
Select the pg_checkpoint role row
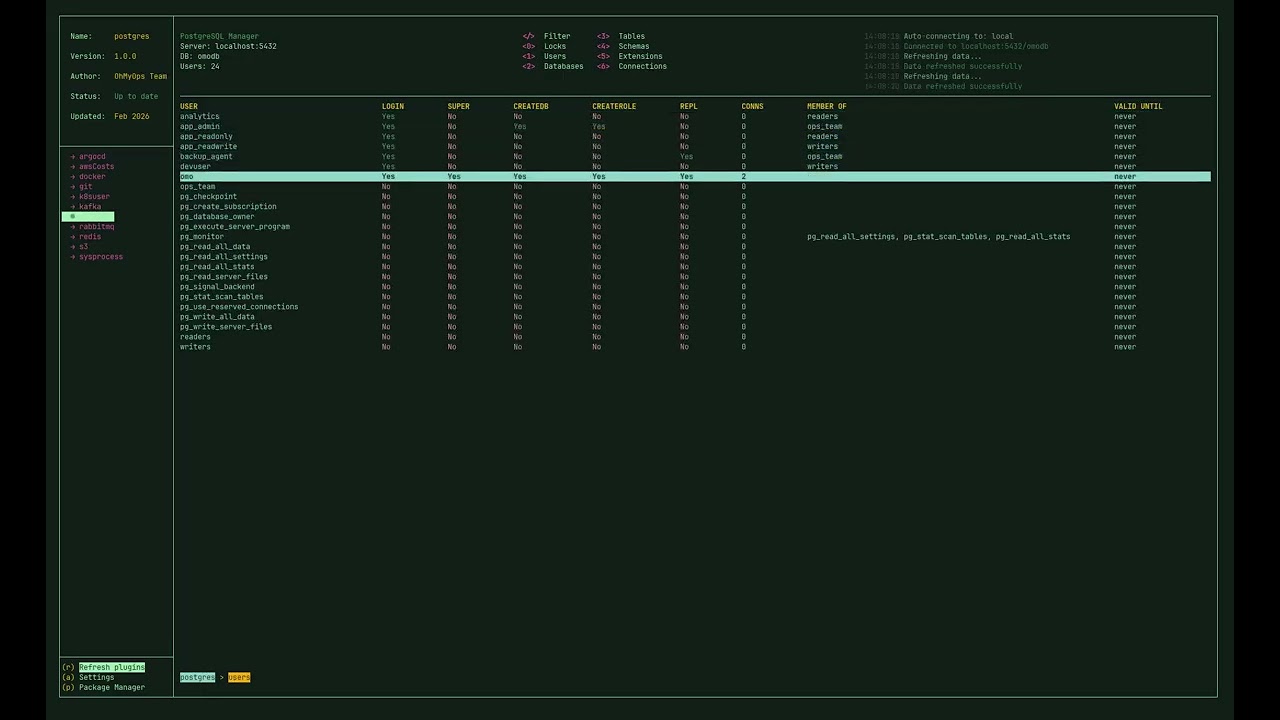pyautogui.click(x=695, y=197)
